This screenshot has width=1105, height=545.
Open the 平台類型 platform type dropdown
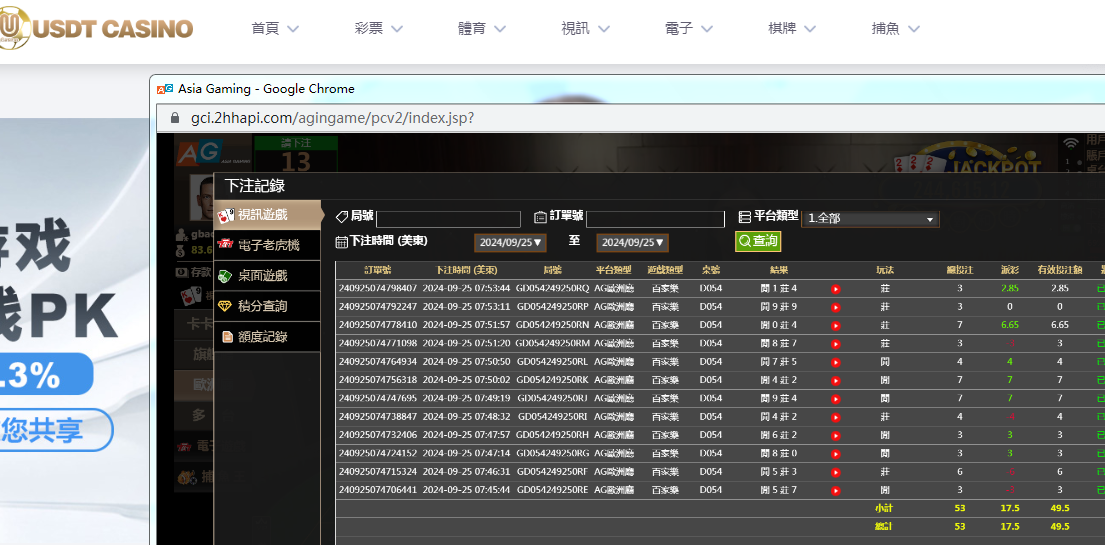point(870,219)
